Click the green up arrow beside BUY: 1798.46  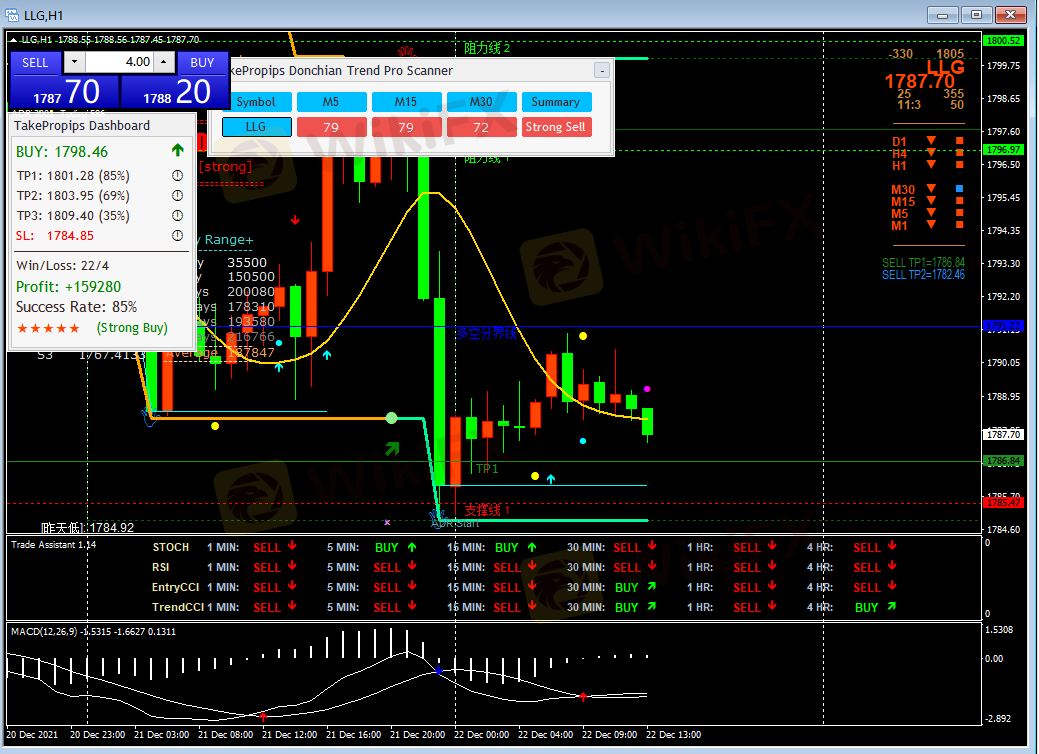[x=178, y=152]
